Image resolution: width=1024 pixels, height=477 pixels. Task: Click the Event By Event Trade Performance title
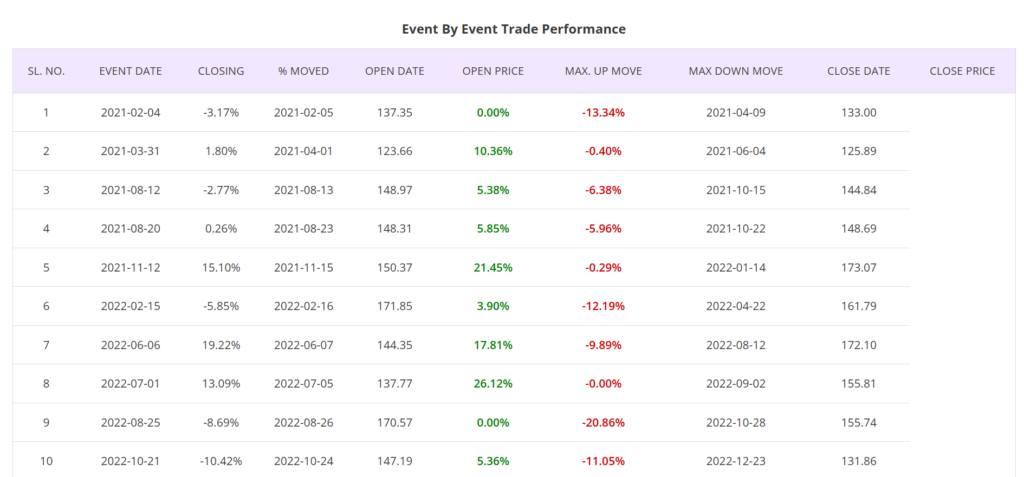pos(513,29)
